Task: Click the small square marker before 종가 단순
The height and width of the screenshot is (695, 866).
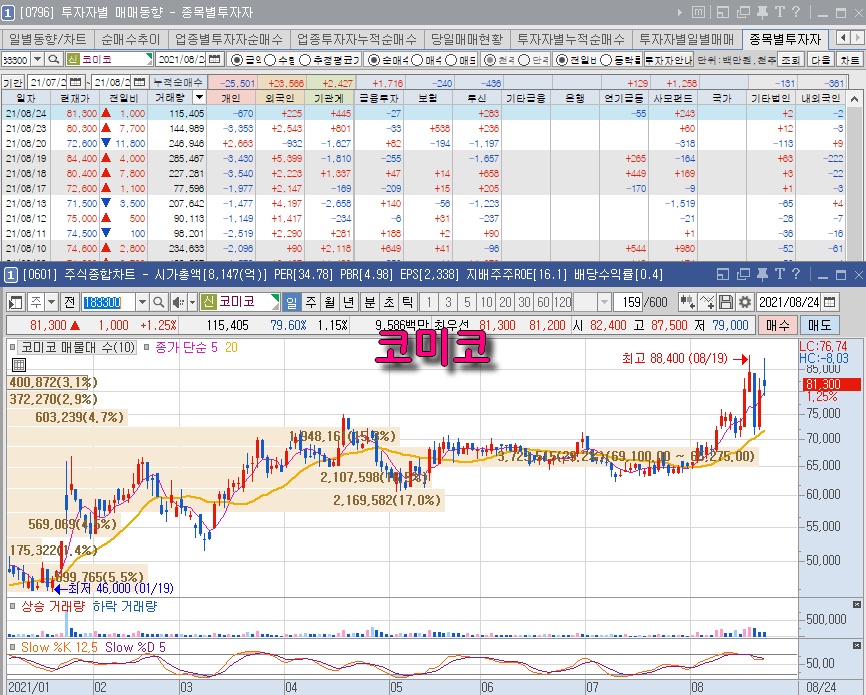Action: [146, 348]
